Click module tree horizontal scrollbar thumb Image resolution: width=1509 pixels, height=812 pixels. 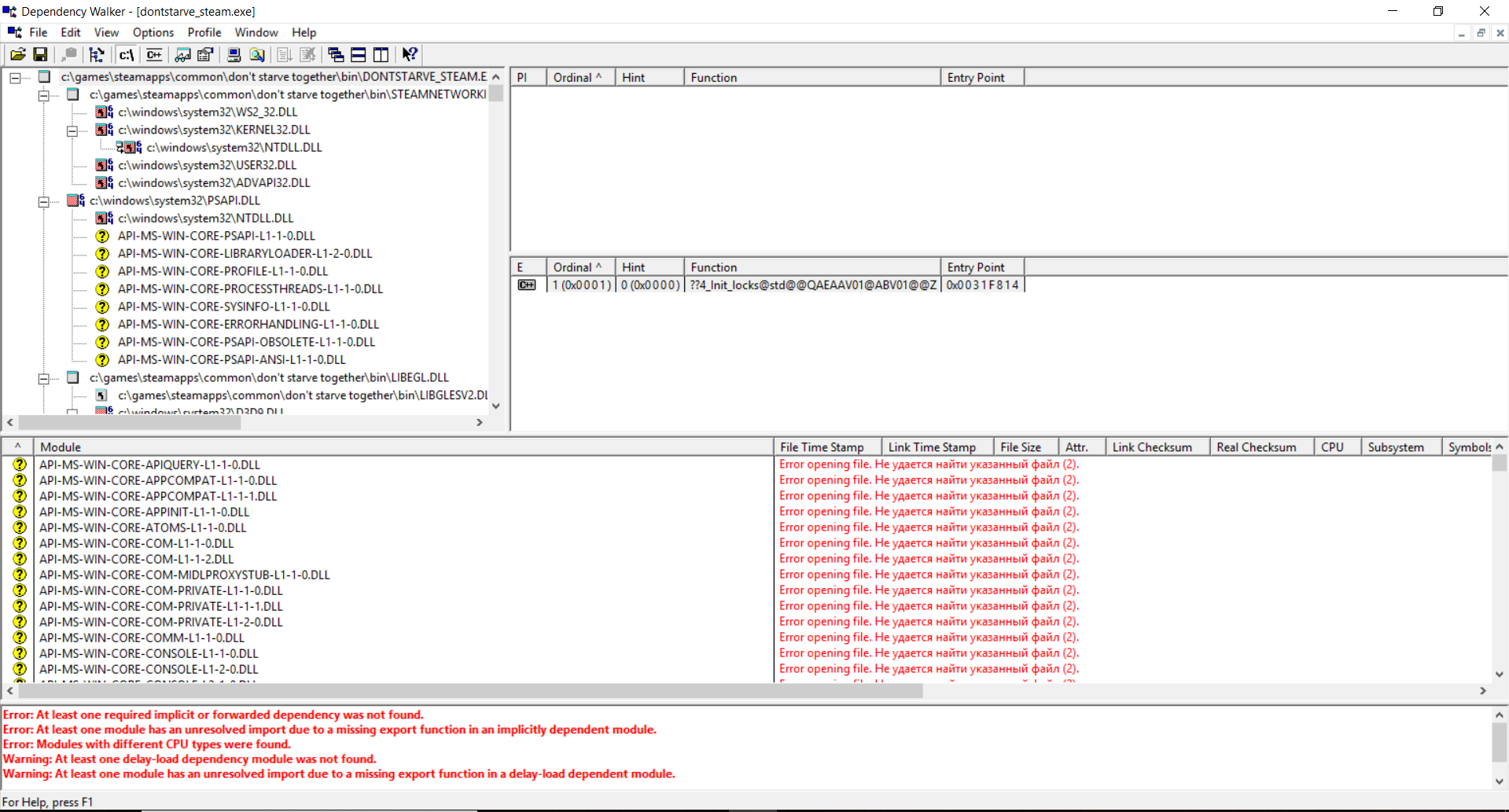tap(130, 423)
